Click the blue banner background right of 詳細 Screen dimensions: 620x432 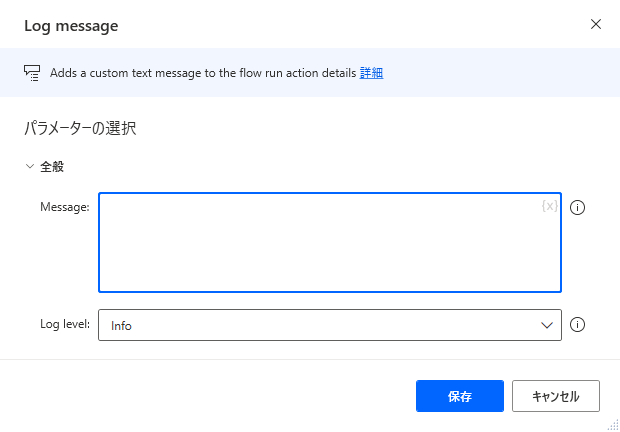(500, 73)
